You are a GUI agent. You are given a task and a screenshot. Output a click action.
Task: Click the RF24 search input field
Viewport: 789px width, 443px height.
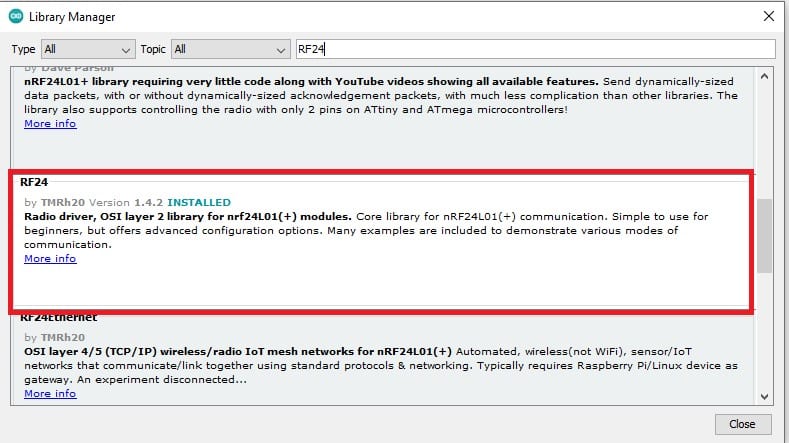535,49
